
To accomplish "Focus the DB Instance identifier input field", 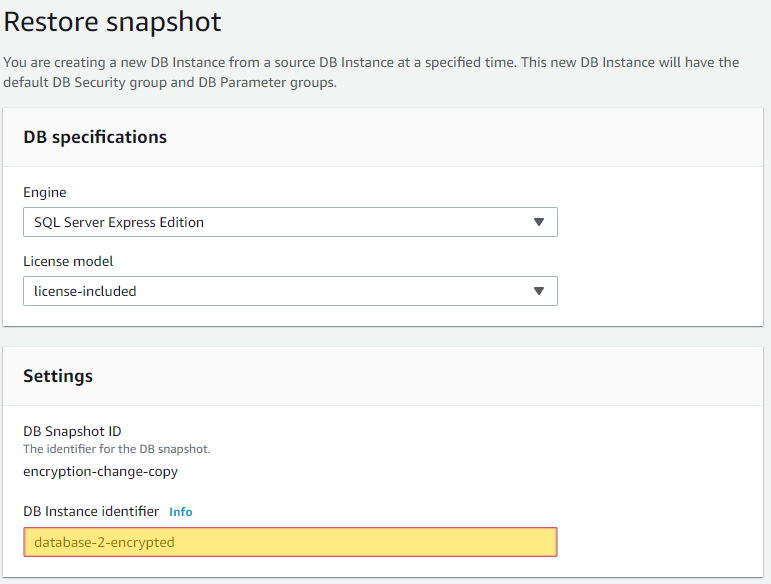I will tap(290, 542).
